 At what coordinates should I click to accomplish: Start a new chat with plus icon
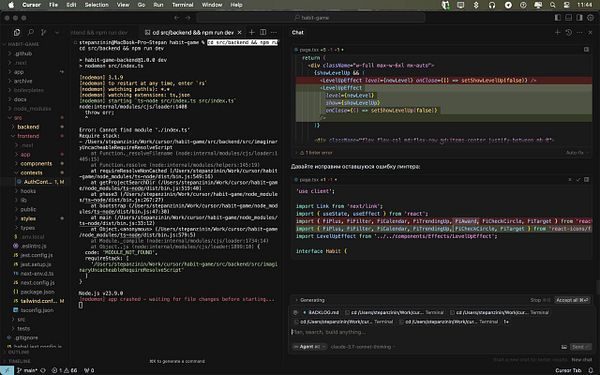(x=558, y=33)
